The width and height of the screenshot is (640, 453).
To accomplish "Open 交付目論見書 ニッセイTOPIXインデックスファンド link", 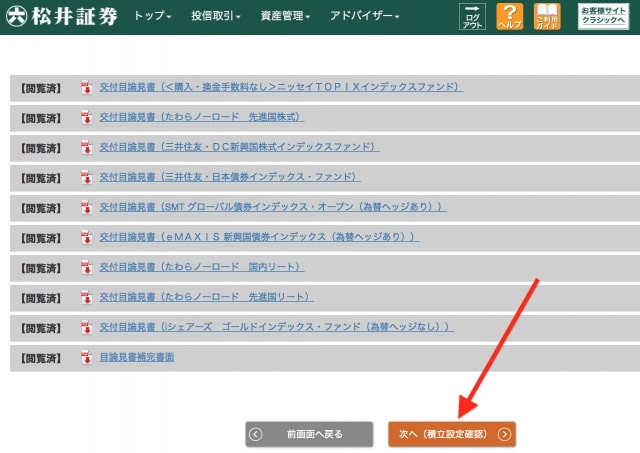I will pos(281,87).
